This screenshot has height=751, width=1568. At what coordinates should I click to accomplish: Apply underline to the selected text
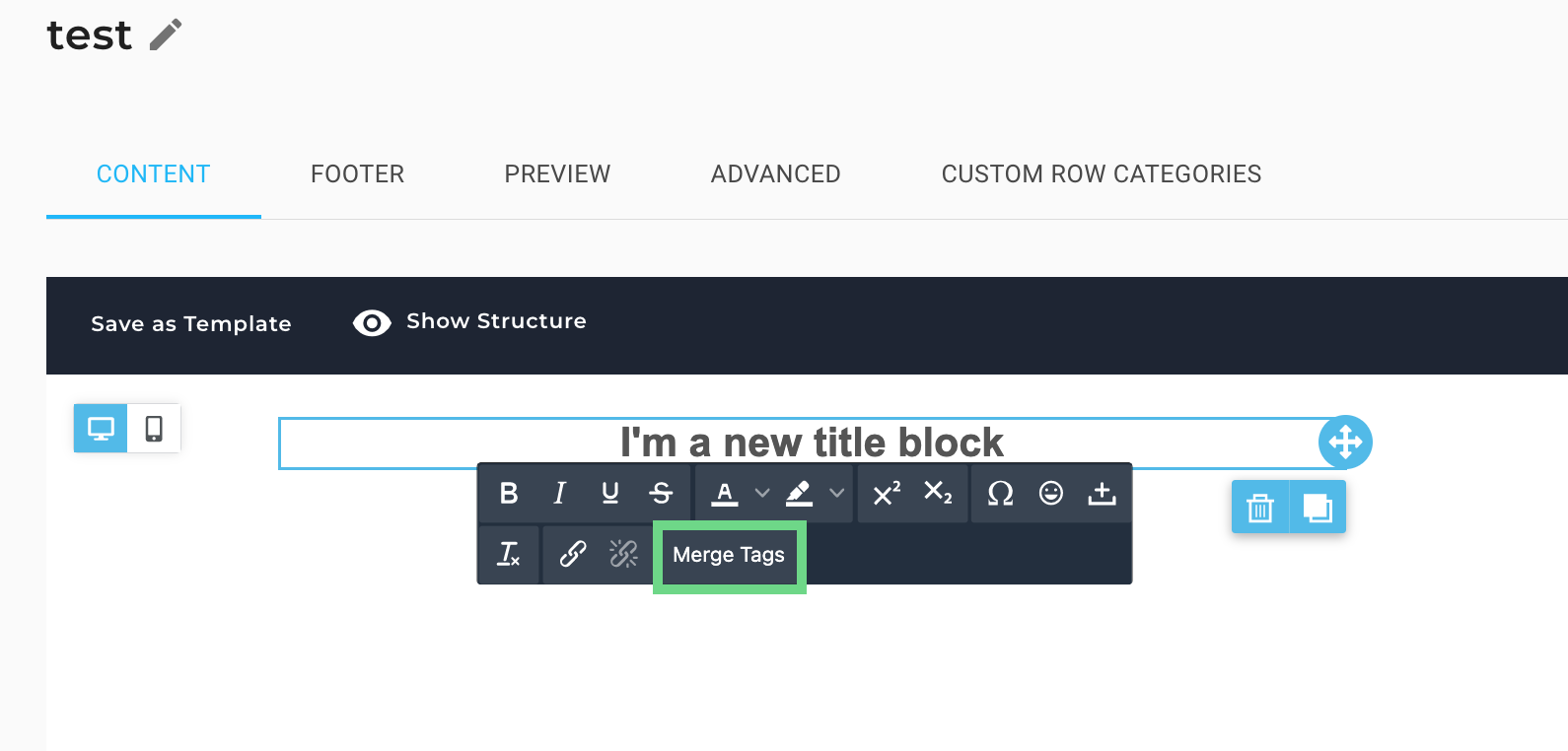click(610, 493)
